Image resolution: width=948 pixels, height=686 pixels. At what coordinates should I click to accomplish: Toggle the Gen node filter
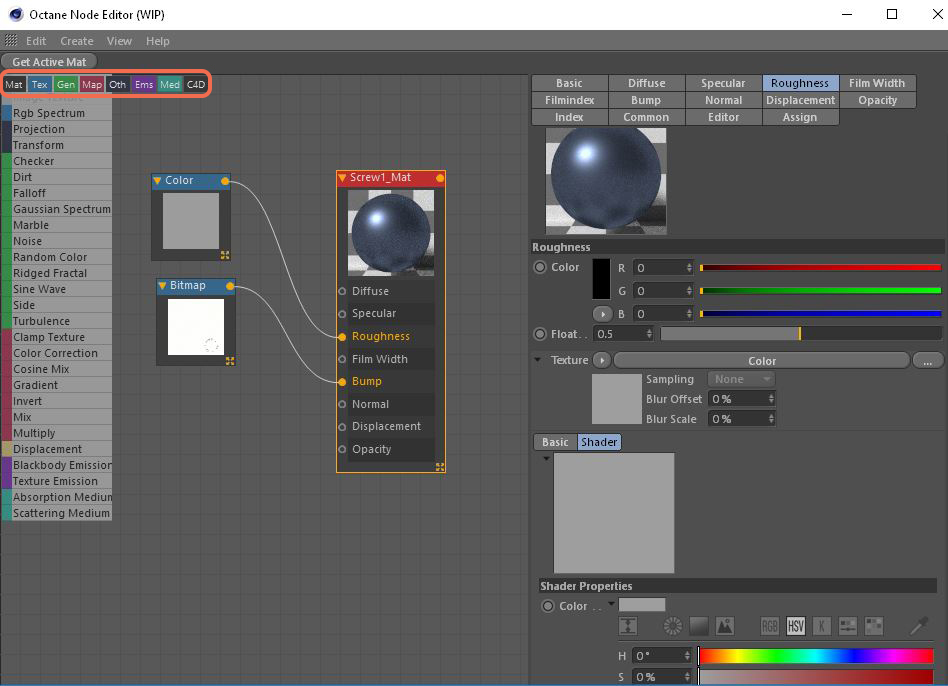pos(65,85)
